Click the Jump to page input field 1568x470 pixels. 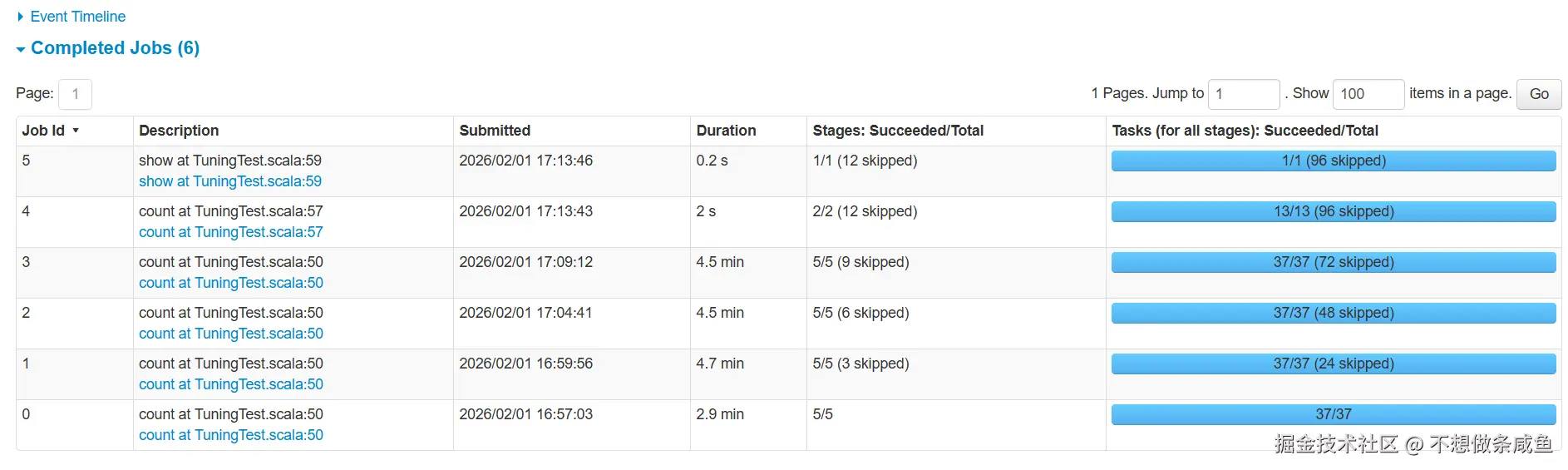1243,94
